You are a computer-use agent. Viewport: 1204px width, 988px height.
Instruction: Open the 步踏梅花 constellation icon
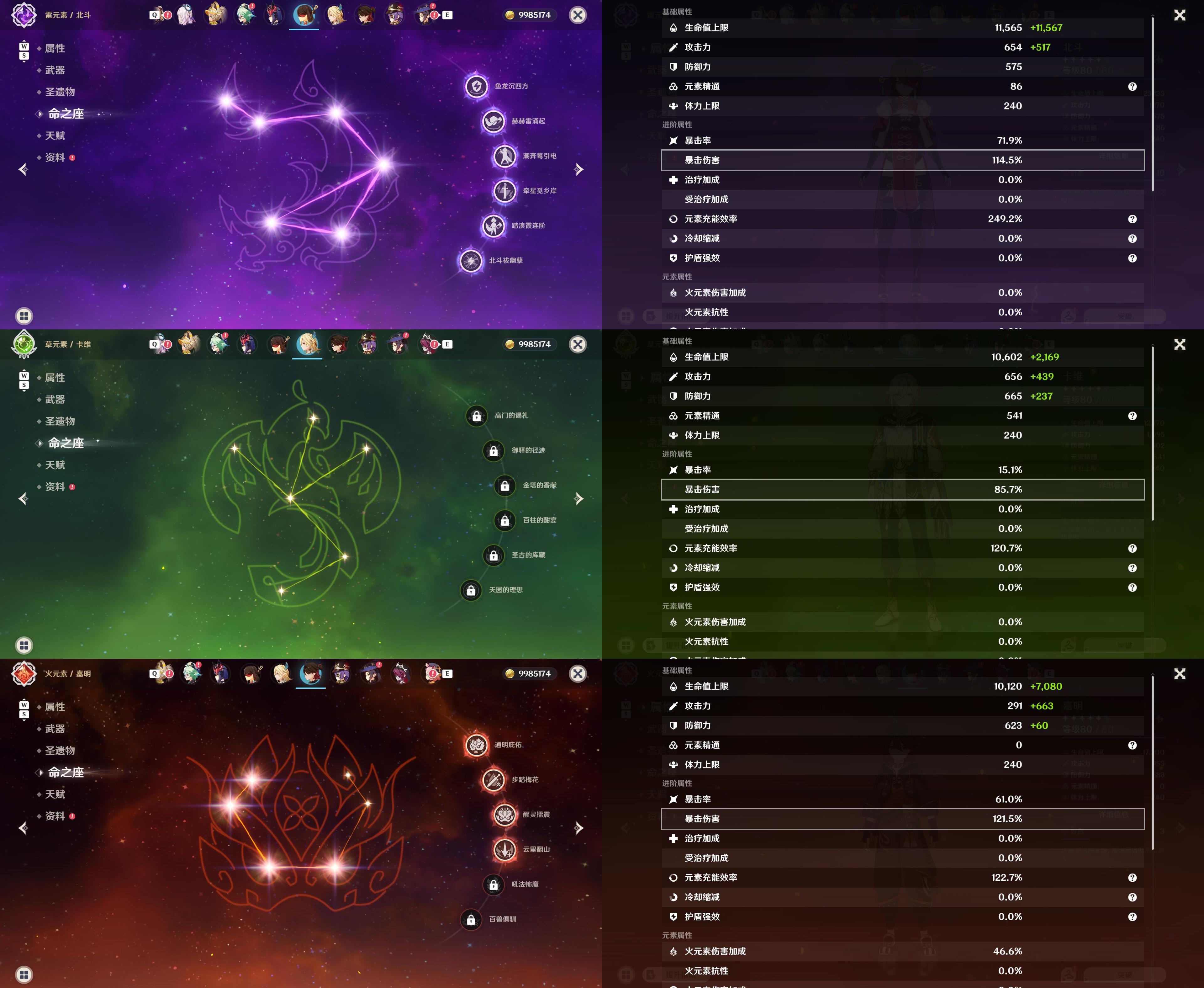pyautogui.click(x=493, y=780)
